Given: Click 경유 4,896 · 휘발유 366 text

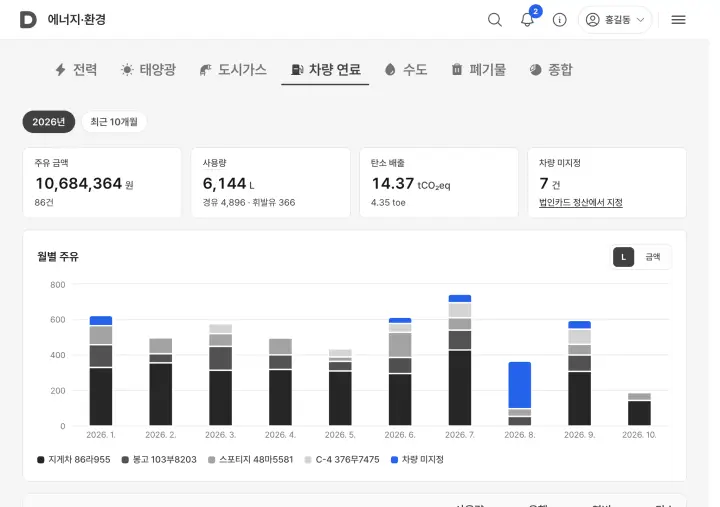Looking at the screenshot, I should coord(249,203).
